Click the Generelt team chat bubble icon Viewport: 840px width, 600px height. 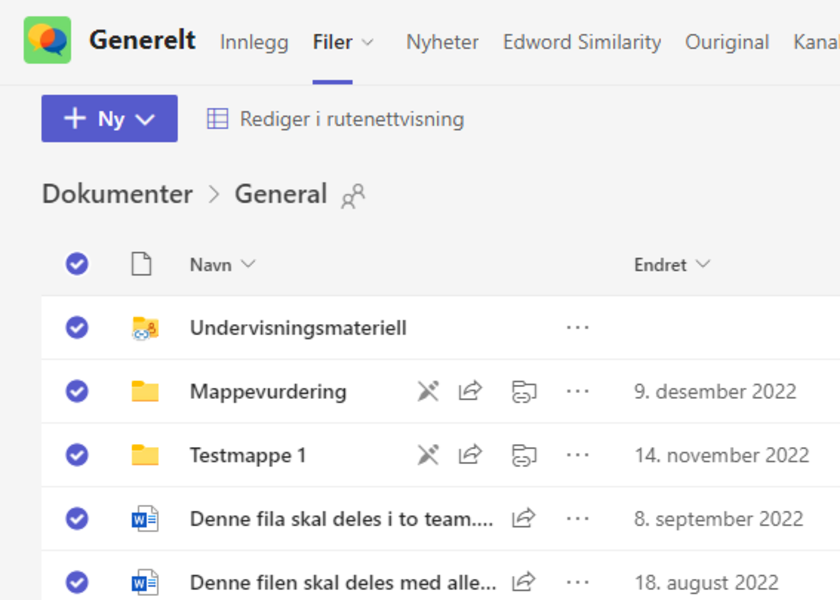(47, 40)
